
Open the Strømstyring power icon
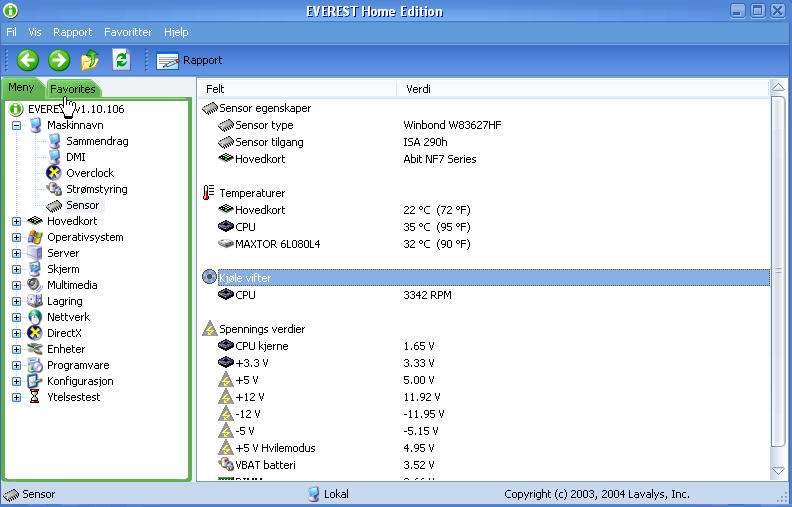(x=54, y=189)
